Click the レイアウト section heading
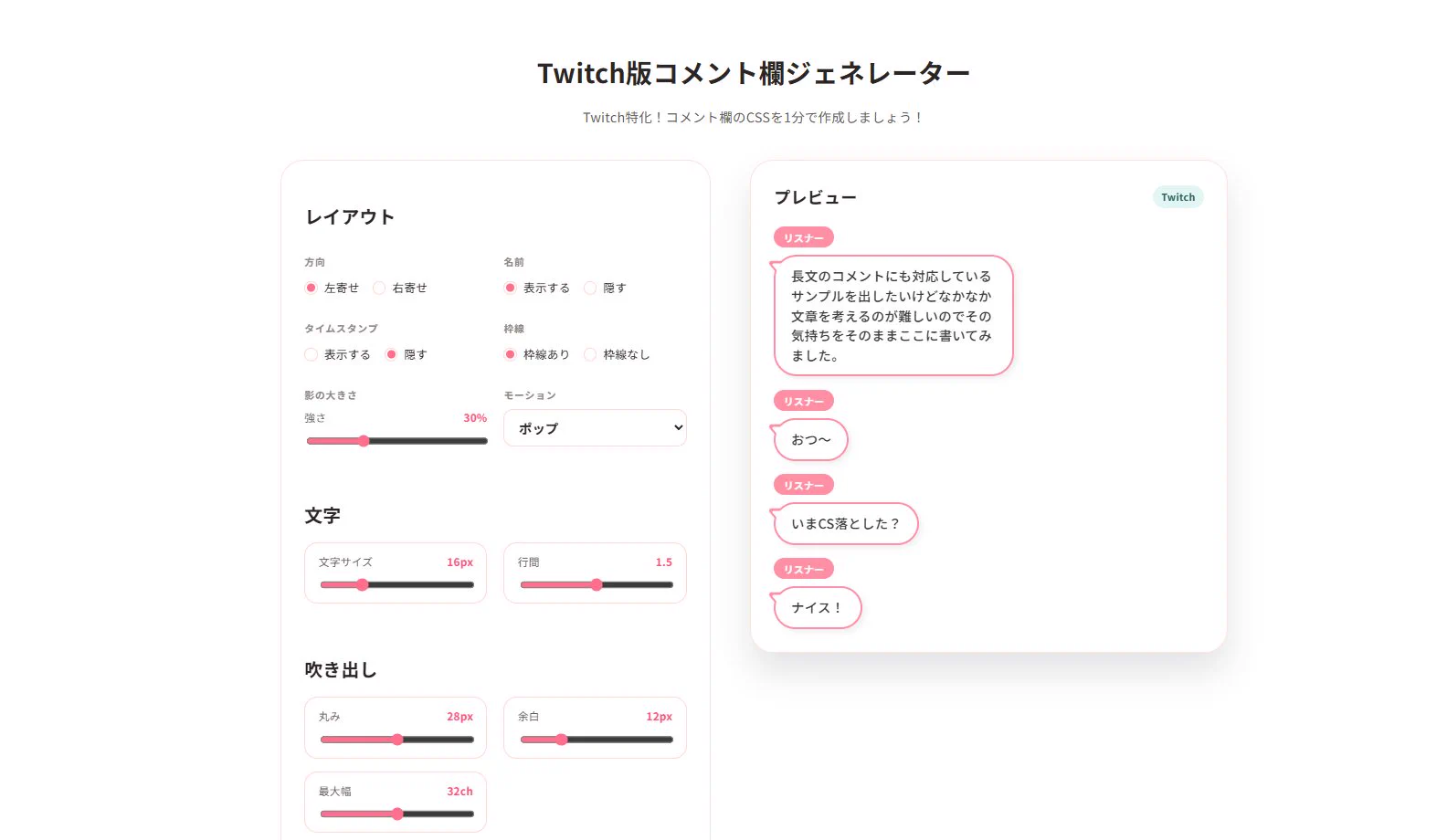The width and height of the screenshot is (1447, 840). coord(350,217)
